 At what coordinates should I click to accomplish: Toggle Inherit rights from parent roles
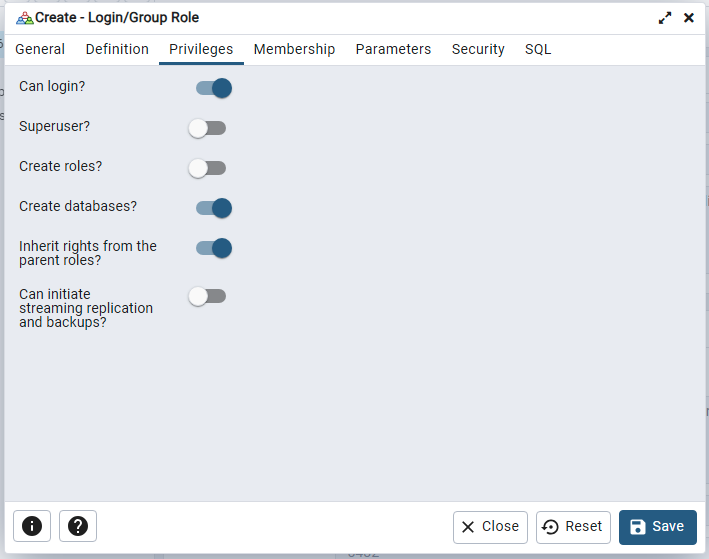click(x=214, y=248)
